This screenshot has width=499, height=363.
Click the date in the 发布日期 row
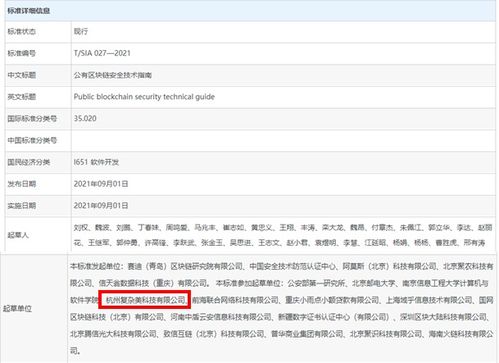click(x=101, y=184)
